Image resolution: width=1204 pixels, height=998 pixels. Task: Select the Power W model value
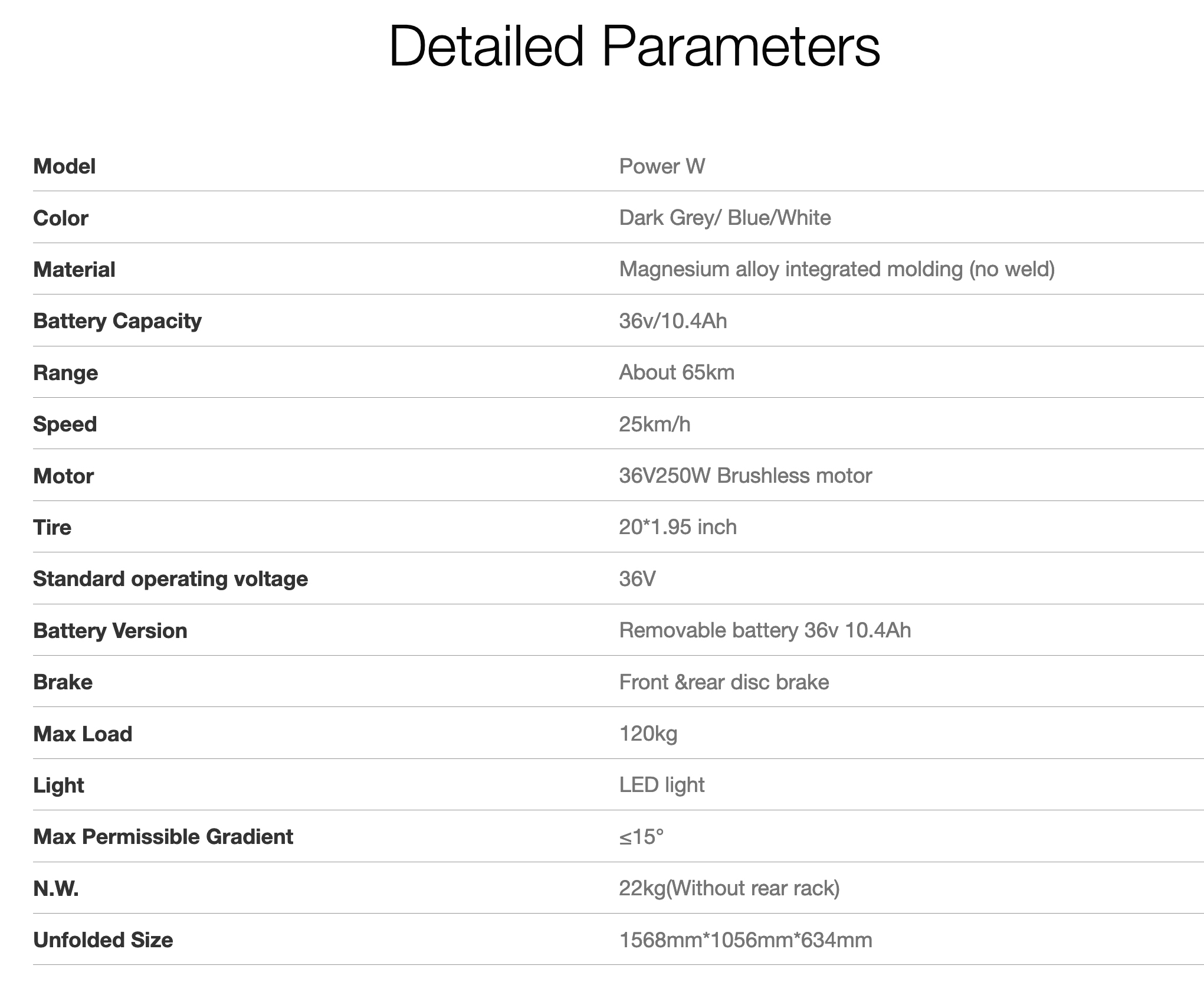662,166
